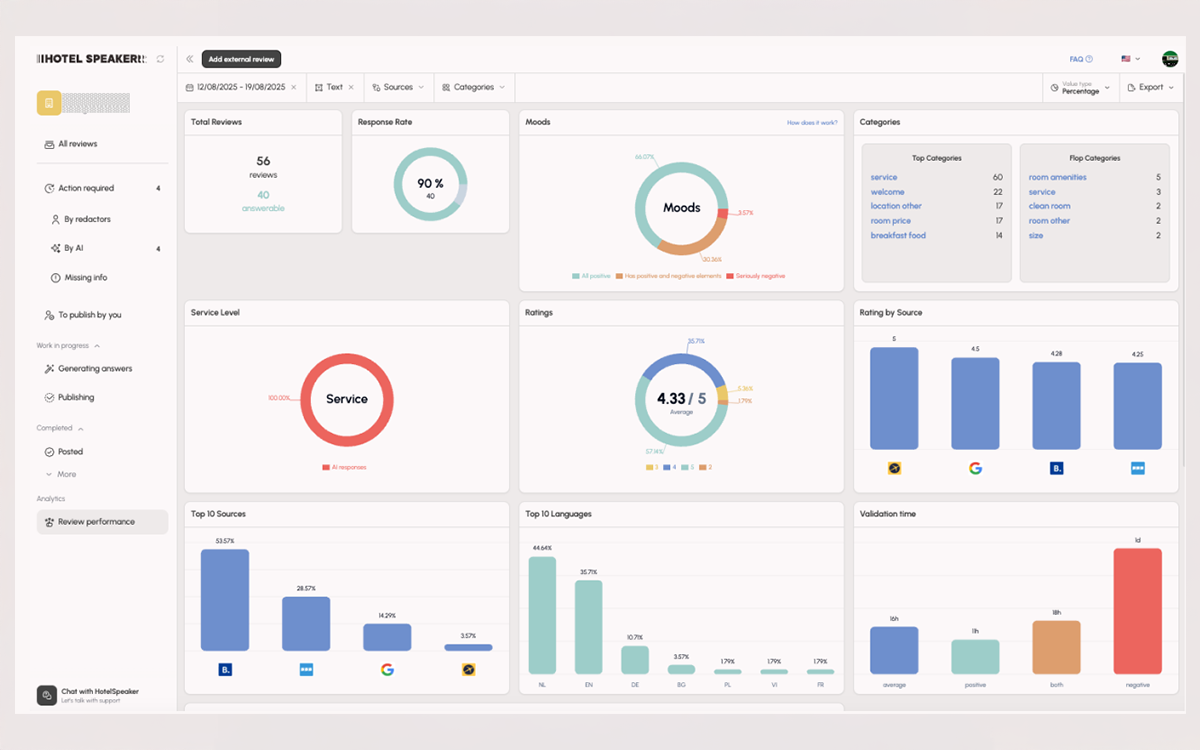Toggle the 'Seriously negative' legend entry
Image resolution: width=1200 pixels, height=750 pixels.
point(755,275)
